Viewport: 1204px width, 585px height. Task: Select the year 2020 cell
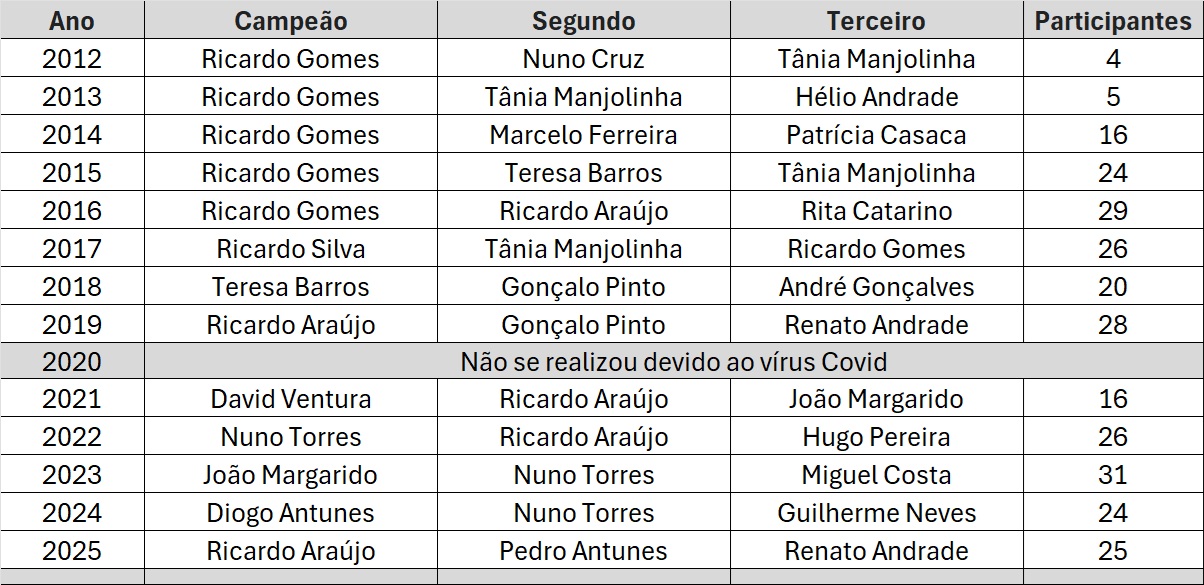click(x=72, y=361)
